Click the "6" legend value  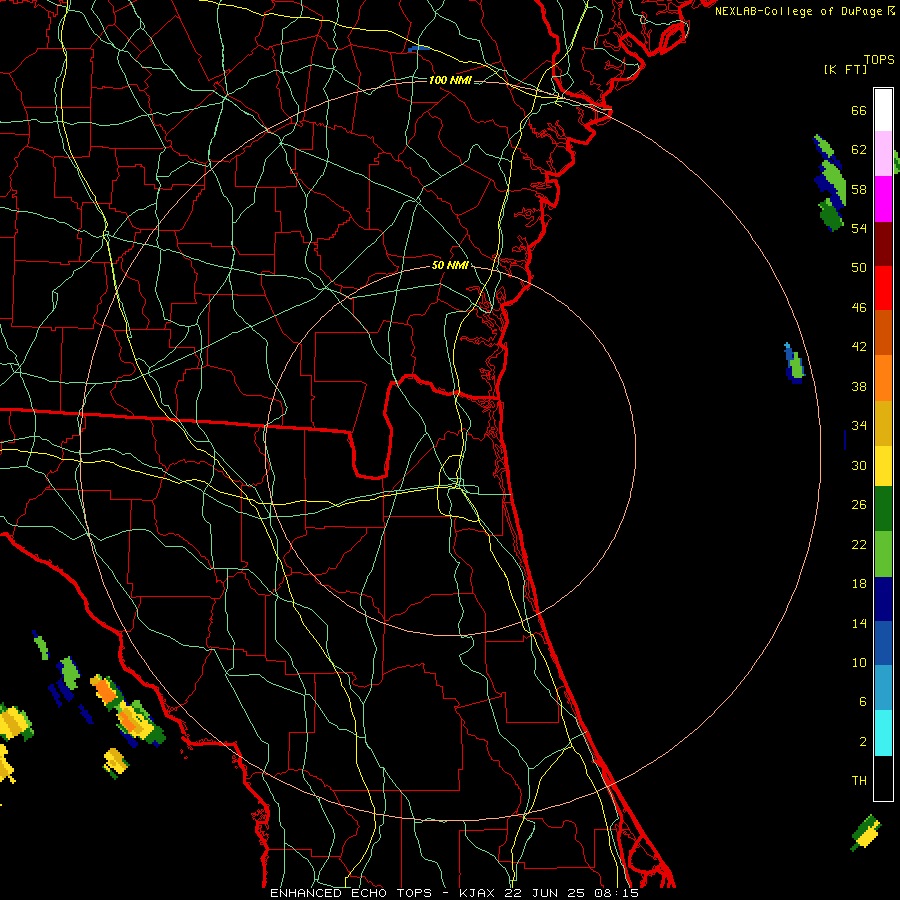tap(862, 702)
